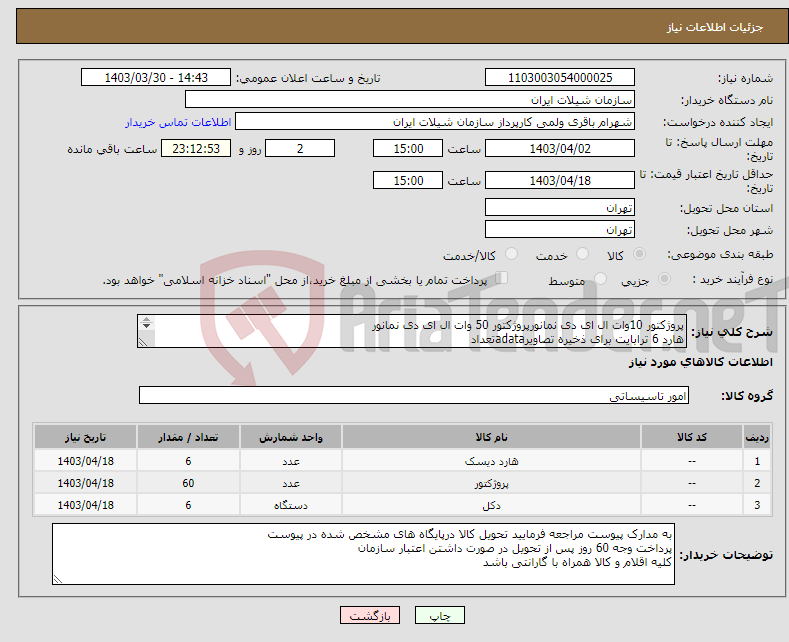789x642 pixels.
Task: Click the کد کالا column header
Action: pos(691,437)
